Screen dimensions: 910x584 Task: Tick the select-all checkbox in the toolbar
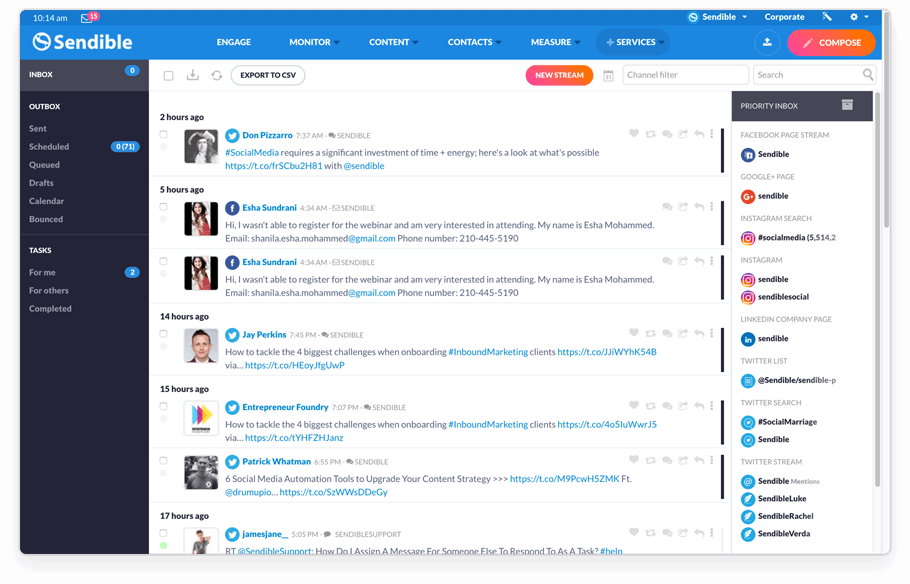coord(168,75)
